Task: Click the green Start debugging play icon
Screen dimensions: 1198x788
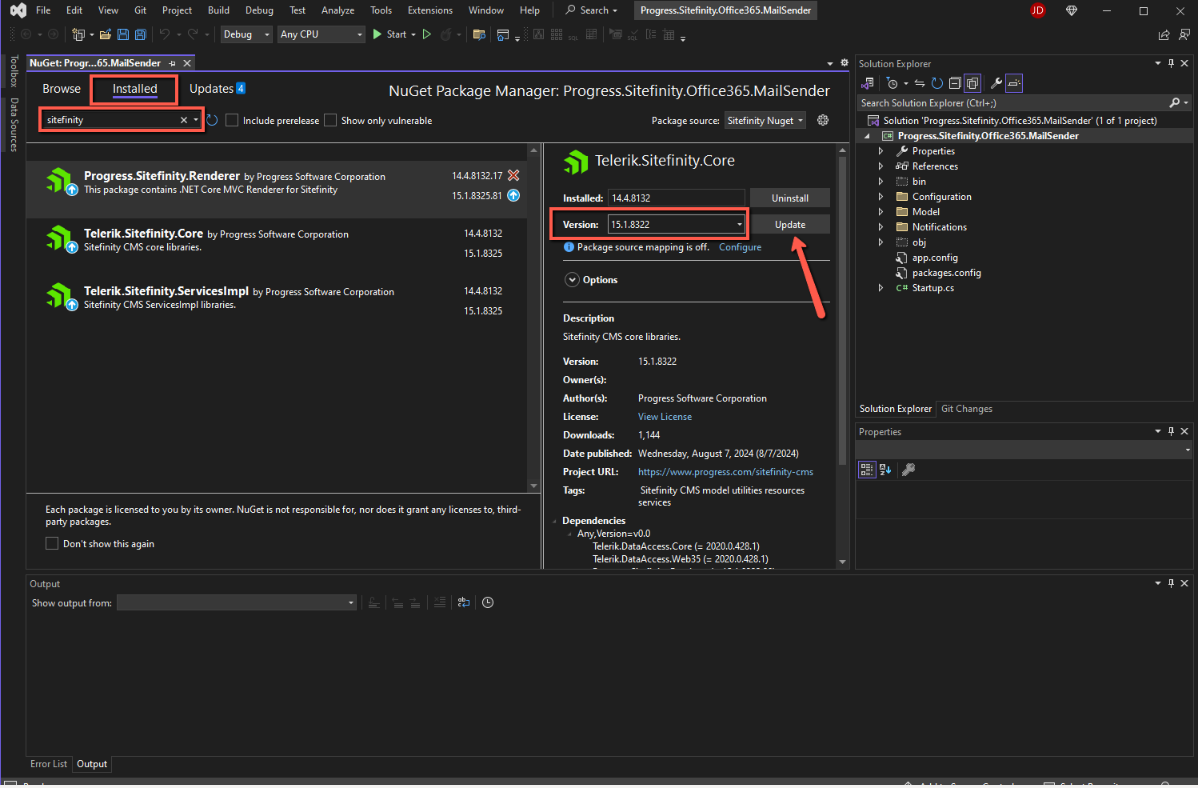Action: click(x=377, y=34)
